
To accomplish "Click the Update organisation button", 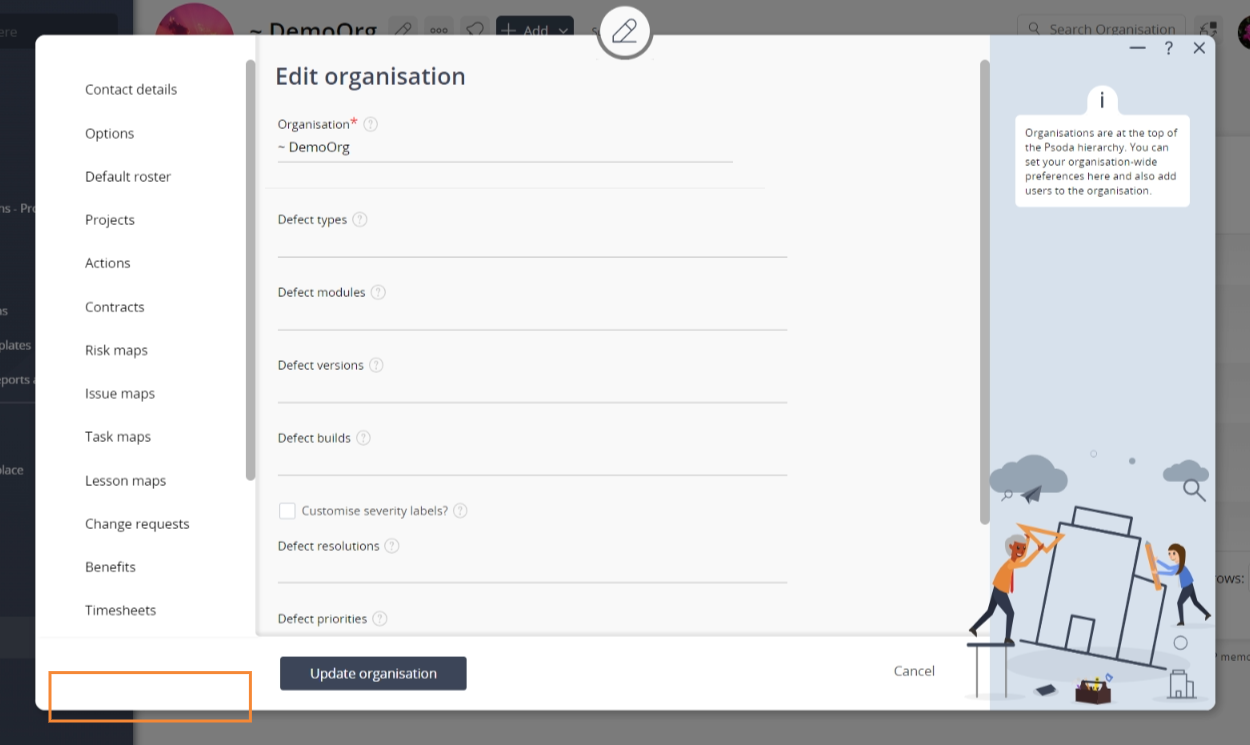I will (x=373, y=673).
